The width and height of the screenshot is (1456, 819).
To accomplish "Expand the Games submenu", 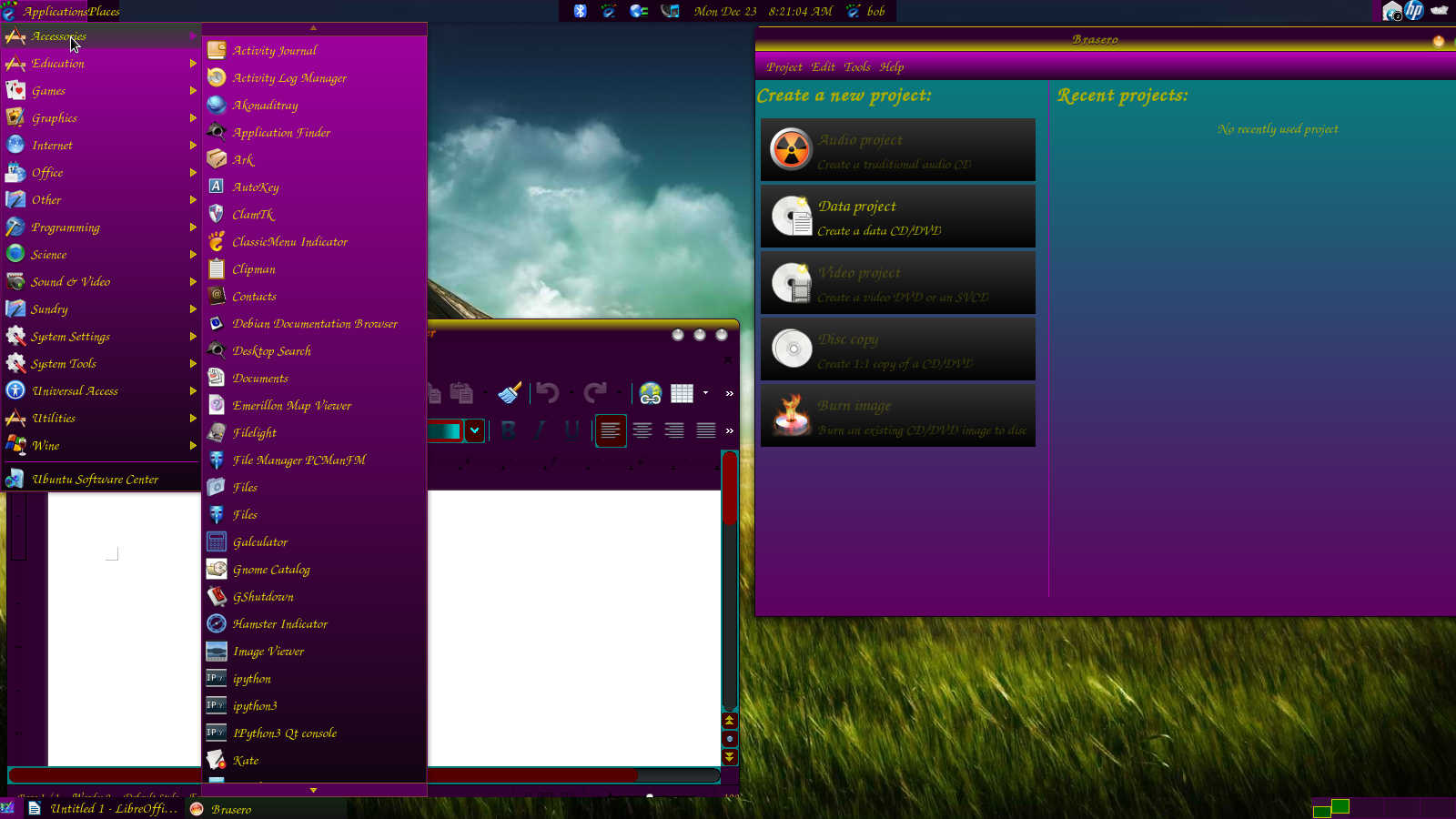I will pos(101,90).
